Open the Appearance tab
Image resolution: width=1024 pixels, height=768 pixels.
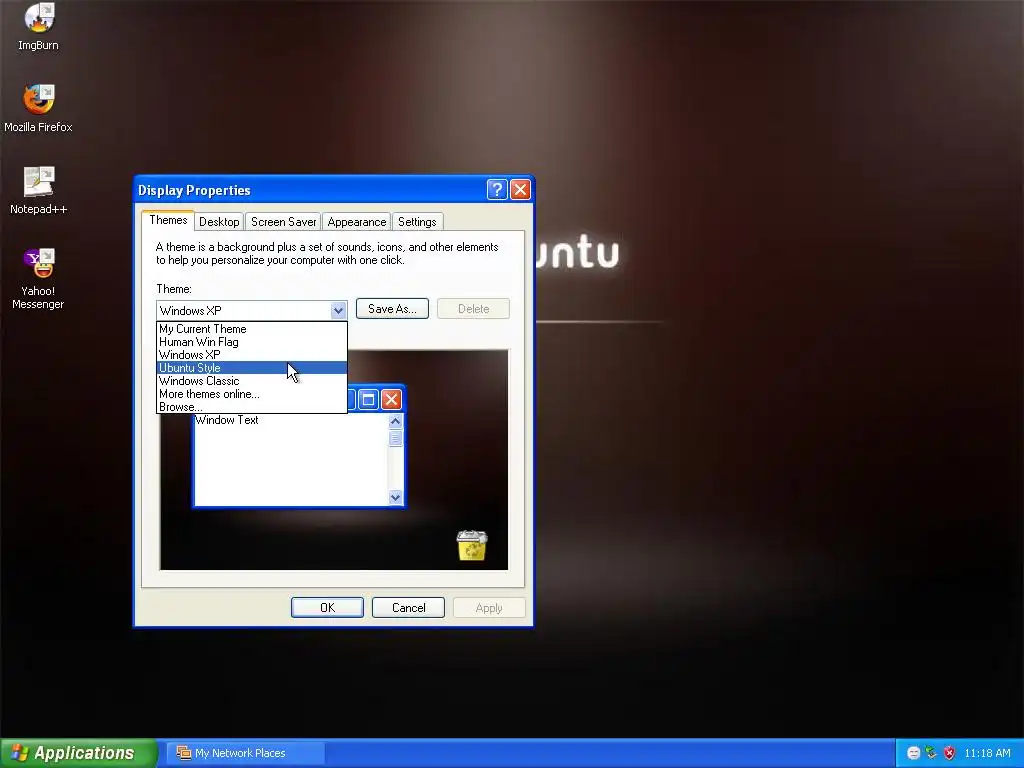tap(357, 222)
